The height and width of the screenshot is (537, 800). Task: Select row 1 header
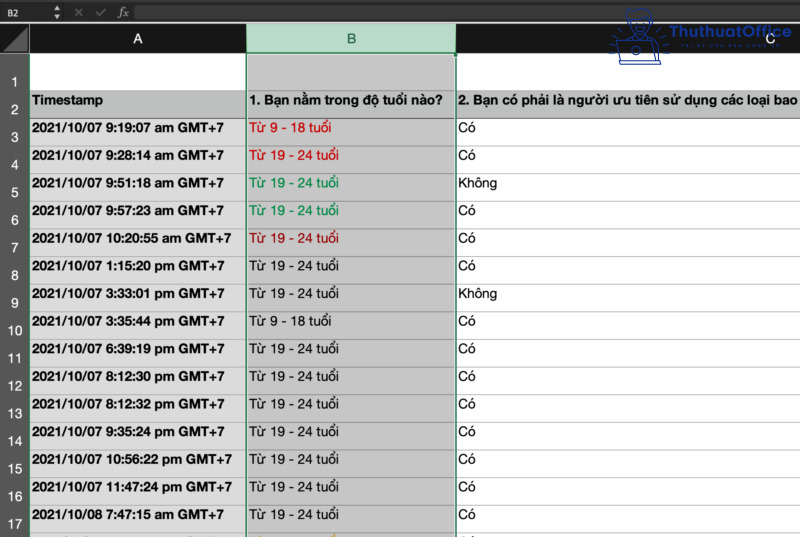point(15,72)
